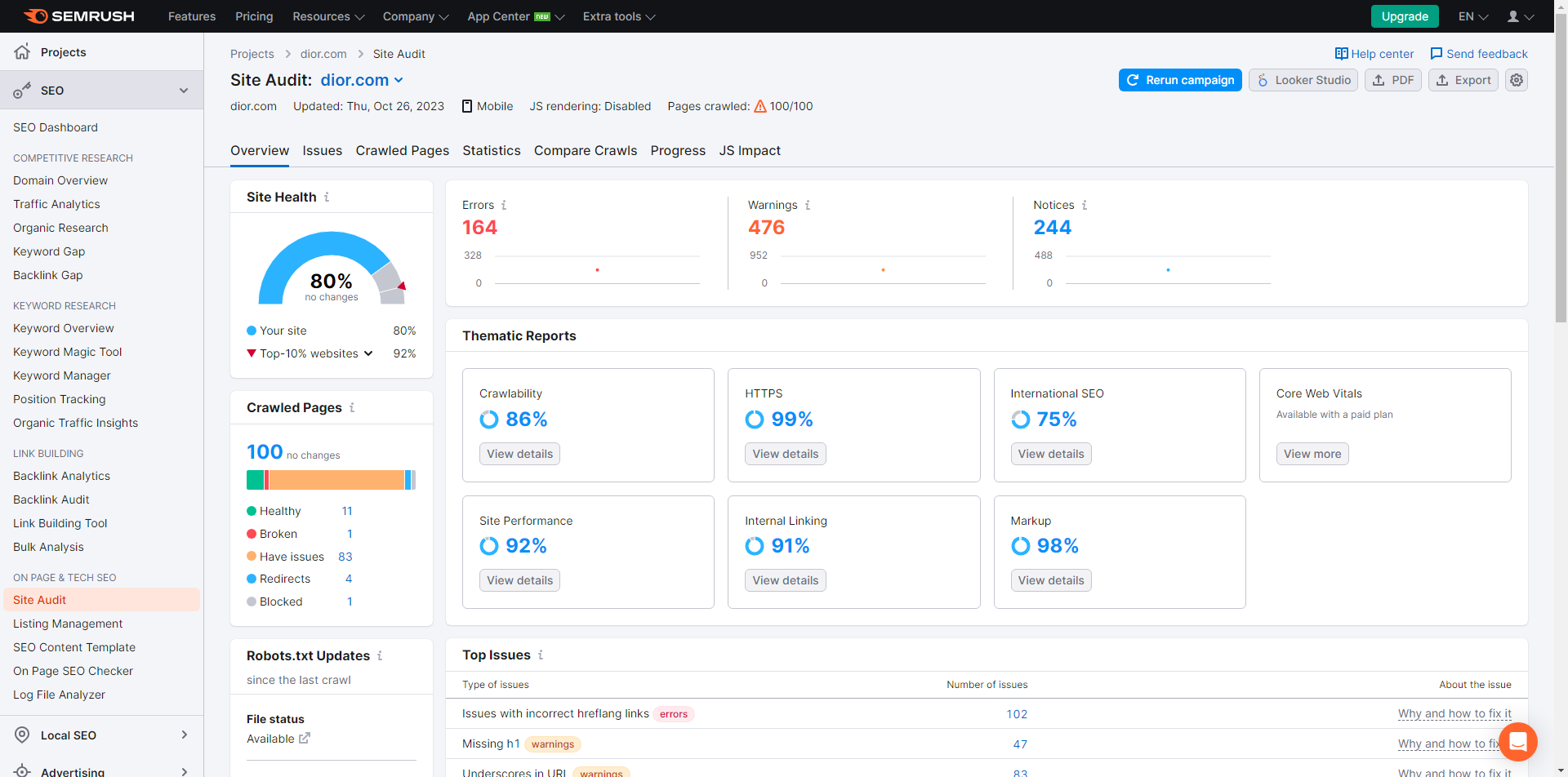Open the Help center link
1568x777 pixels.
pyautogui.click(x=1374, y=54)
